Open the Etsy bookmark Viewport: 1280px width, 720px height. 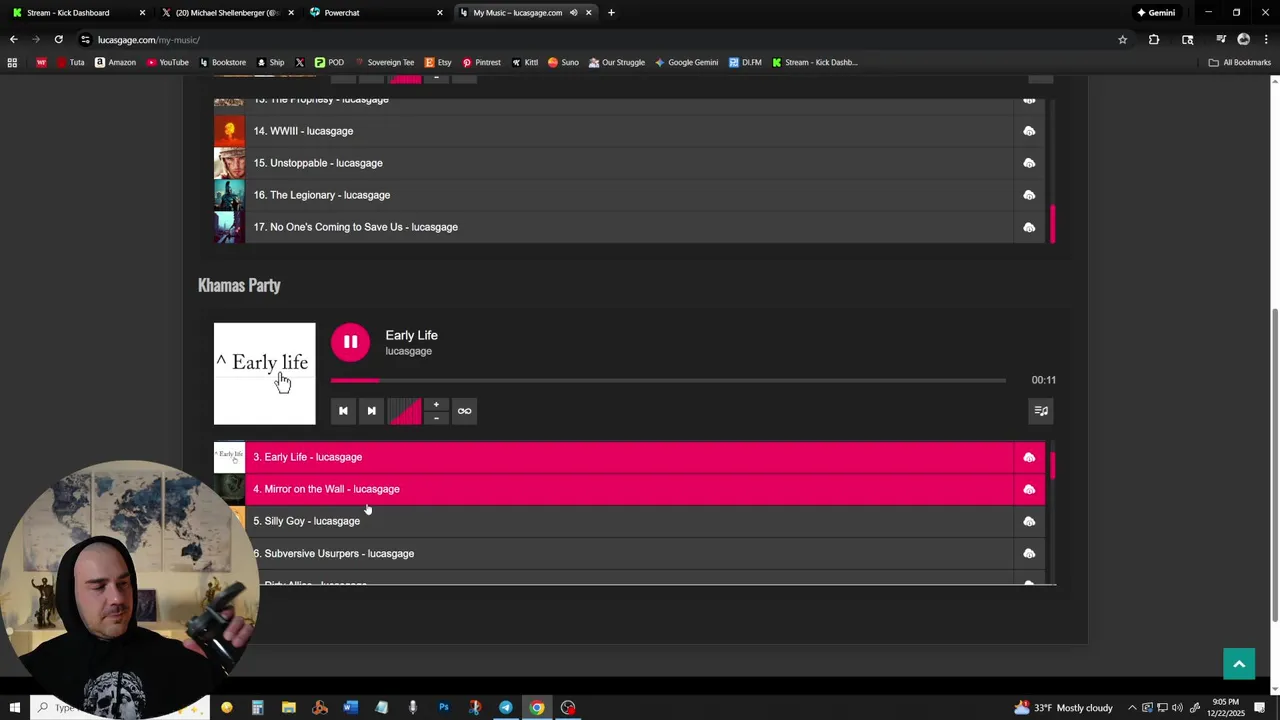point(438,62)
